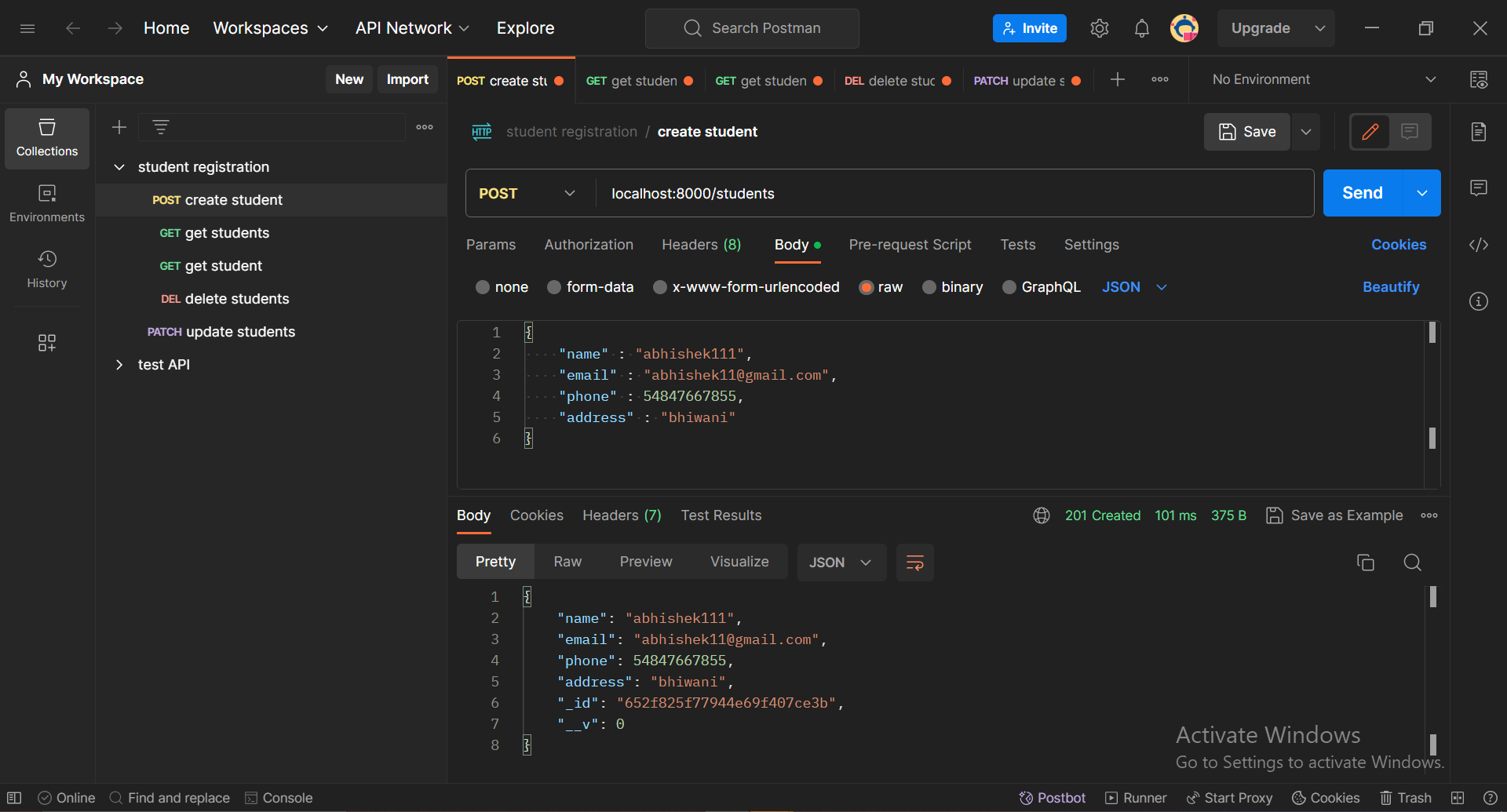Open the request History panel
1507x812 pixels.
pos(46,269)
